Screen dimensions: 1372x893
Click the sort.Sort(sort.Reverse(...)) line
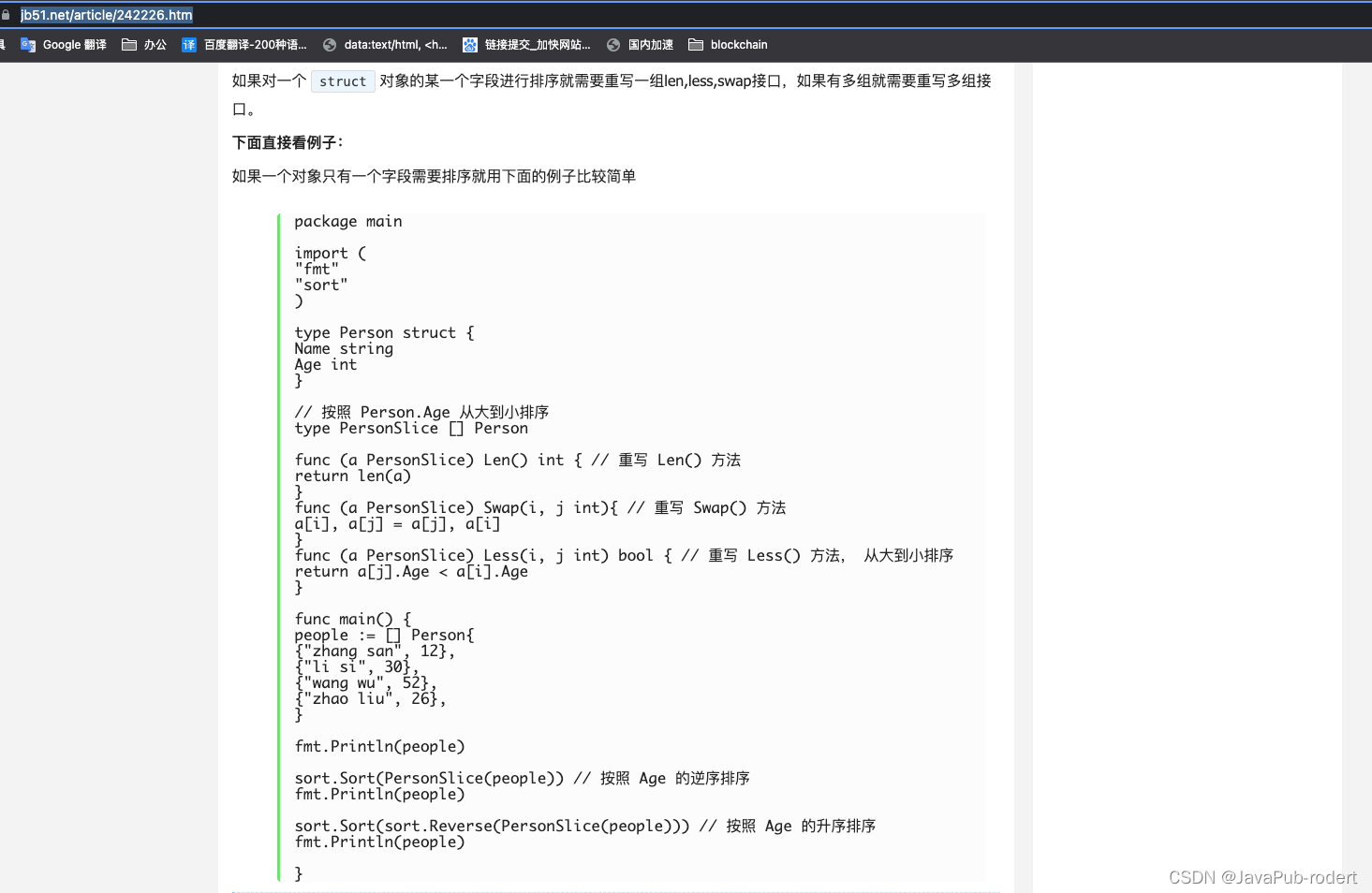coord(585,827)
